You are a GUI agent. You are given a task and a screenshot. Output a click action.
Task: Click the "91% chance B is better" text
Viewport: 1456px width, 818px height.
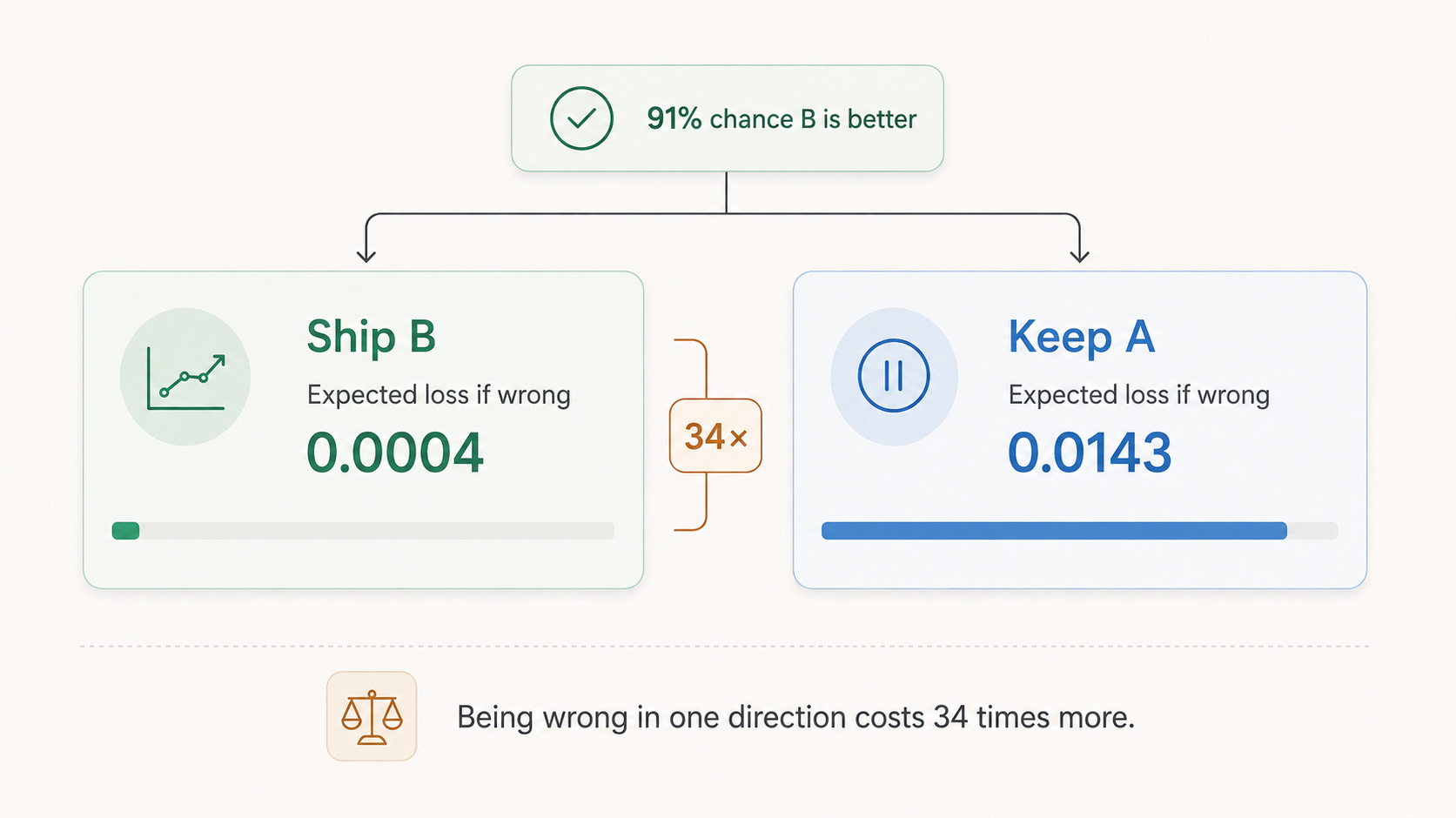pyautogui.click(x=782, y=119)
